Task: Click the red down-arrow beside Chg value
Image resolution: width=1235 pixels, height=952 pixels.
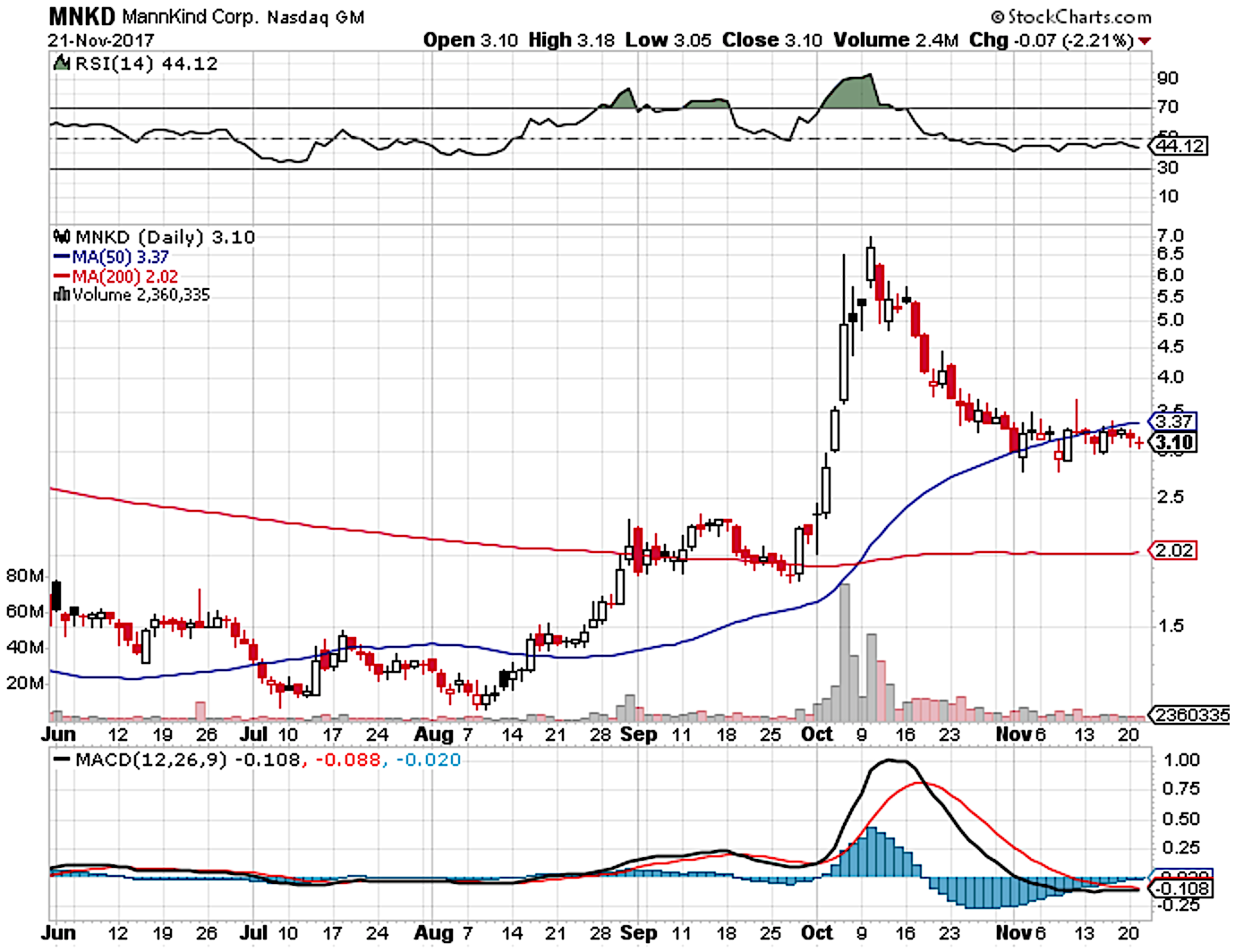Action: pyautogui.click(x=1145, y=41)
